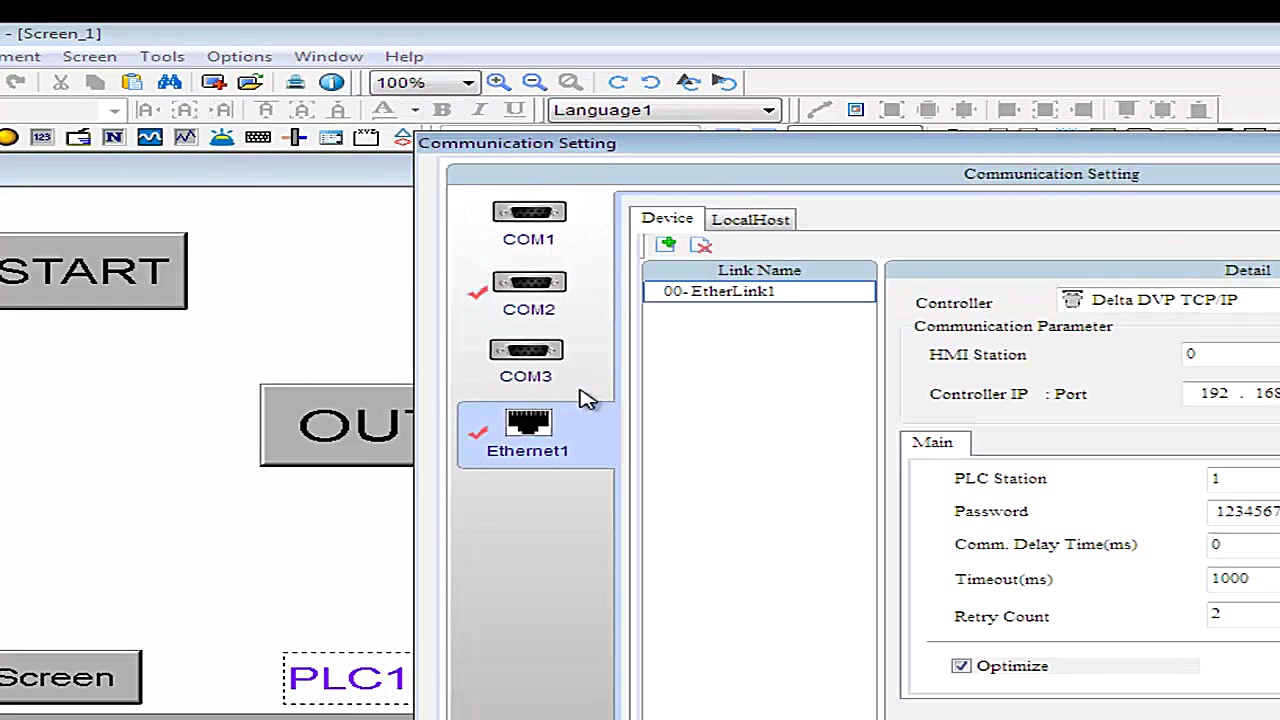This screenshot has width=1280, height=720.
Task: Switch to the Device tab
Action: pyautogui.click(x=667, y=218)
